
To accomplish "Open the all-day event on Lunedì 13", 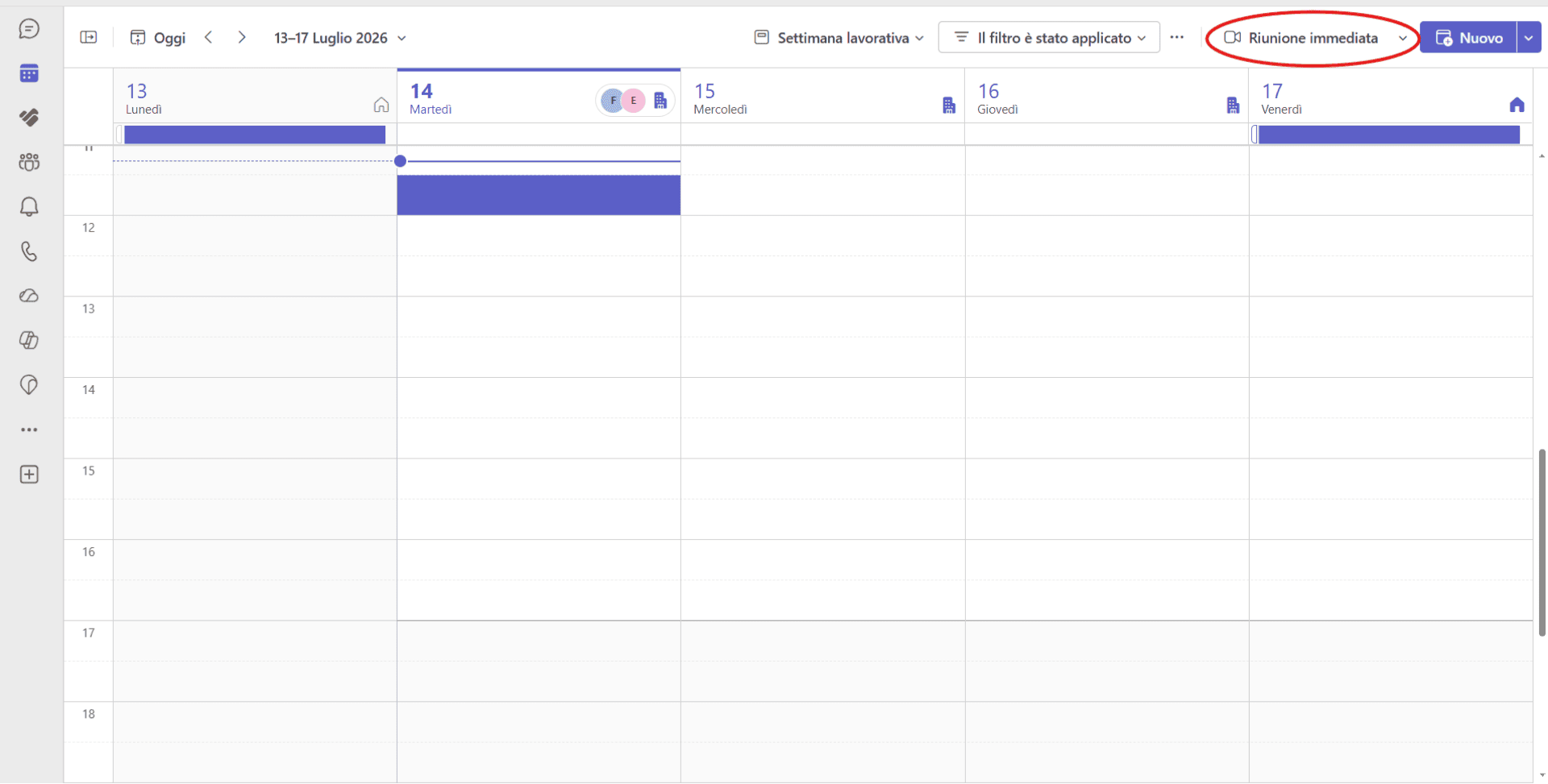I will pos(255,135).
